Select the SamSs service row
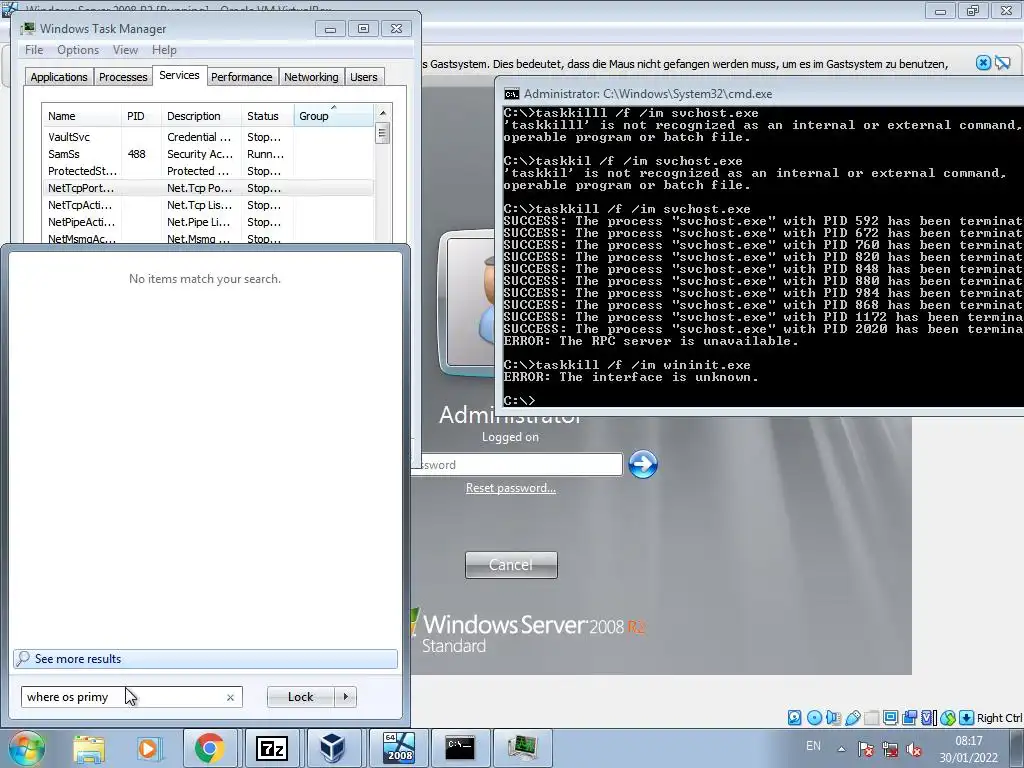Viewport: 1024px width, 768px height. click(208, 154)
